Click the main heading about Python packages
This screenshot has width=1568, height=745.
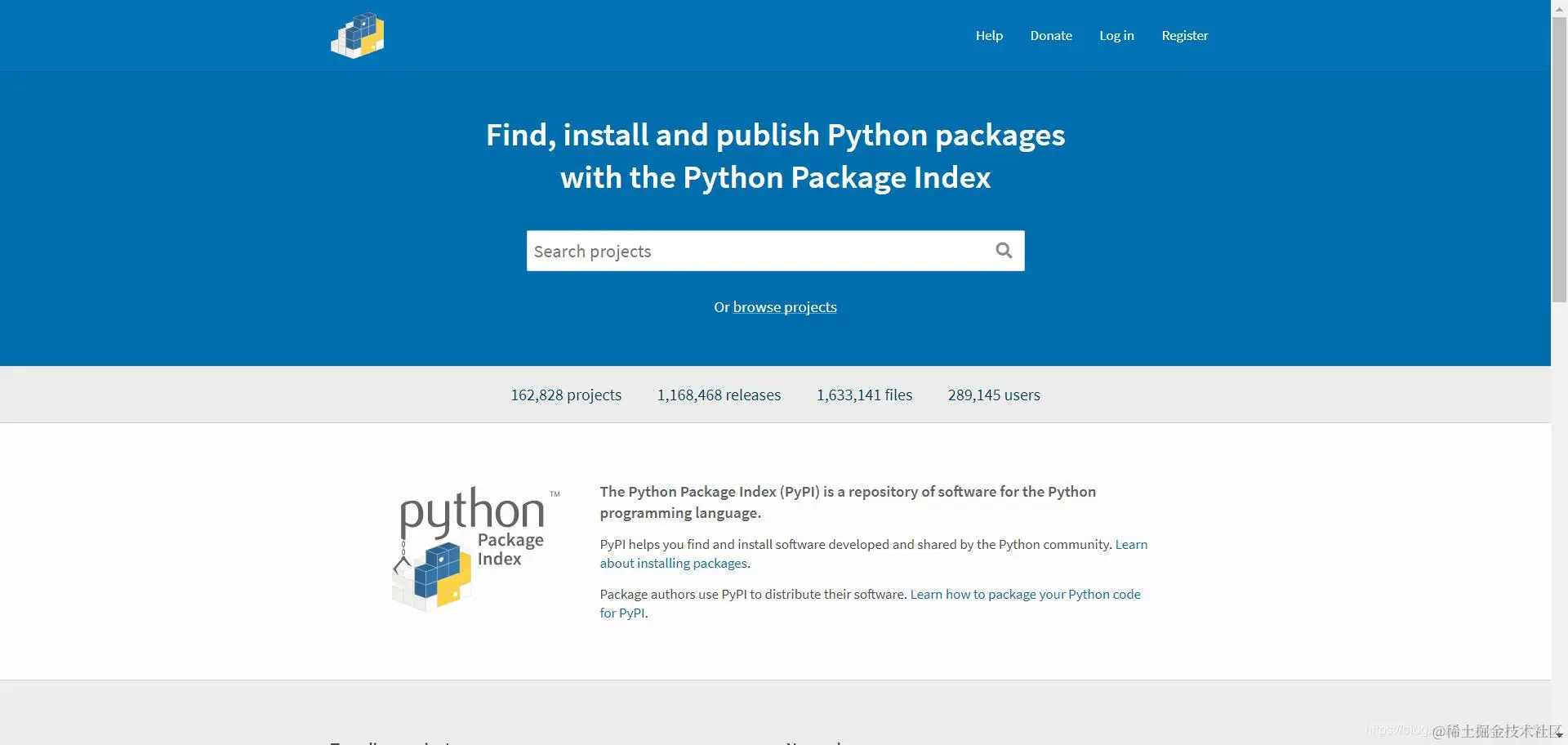(x=775, y=156)
